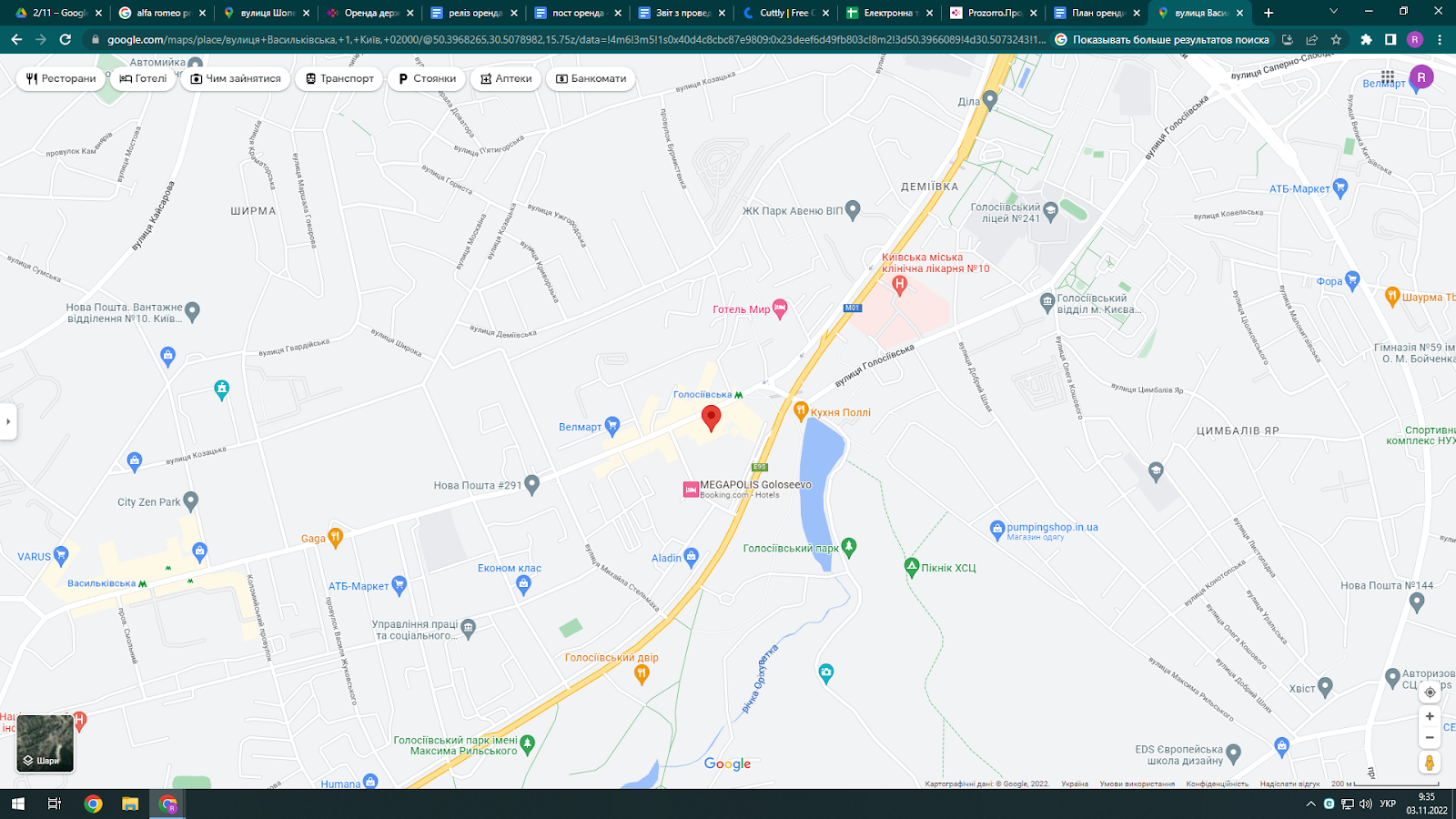Open File Explorer from the taskbar
The height and width of the screenshot is (819, 1456).
click(x=130, y=804)
